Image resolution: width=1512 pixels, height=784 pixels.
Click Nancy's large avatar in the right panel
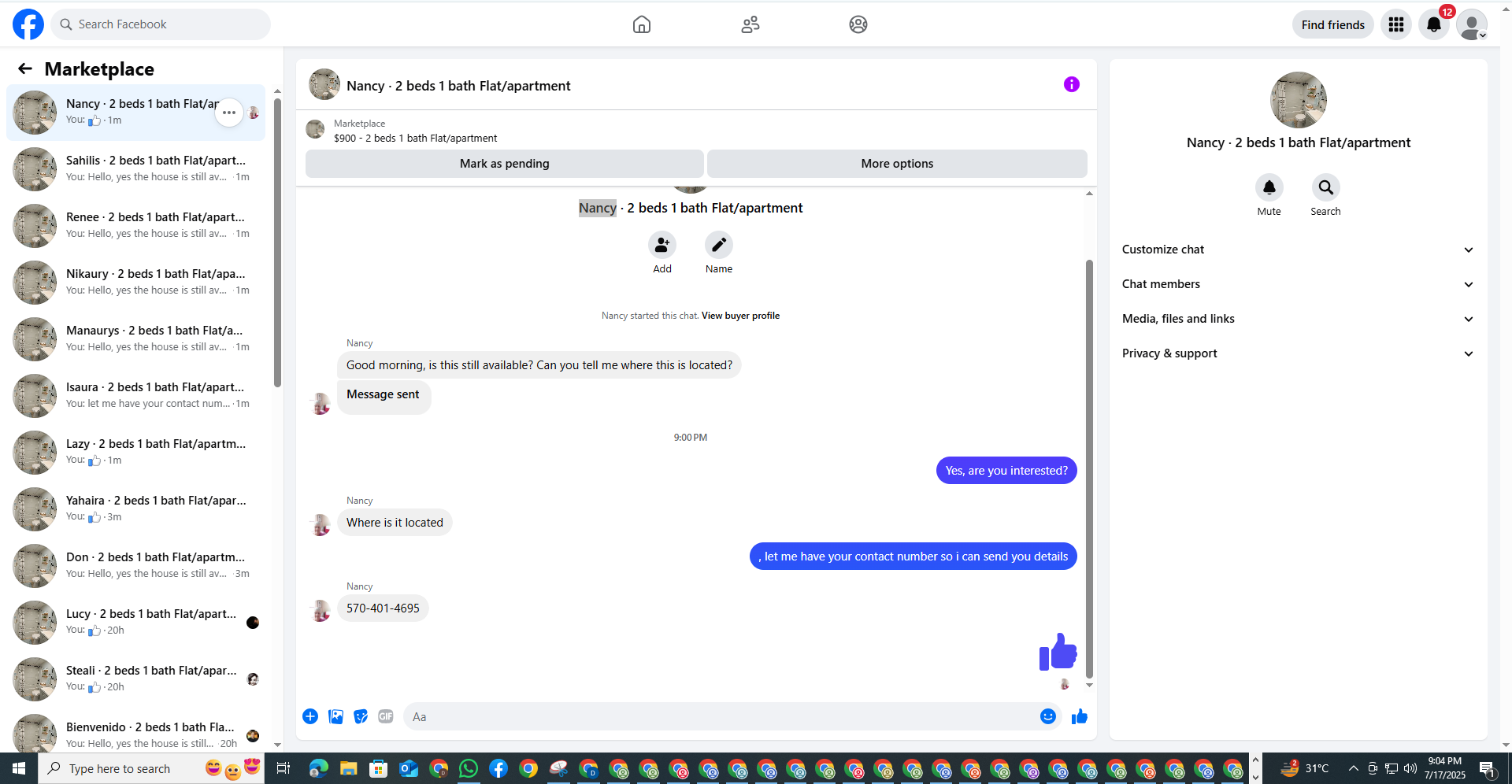(1299, 100)
